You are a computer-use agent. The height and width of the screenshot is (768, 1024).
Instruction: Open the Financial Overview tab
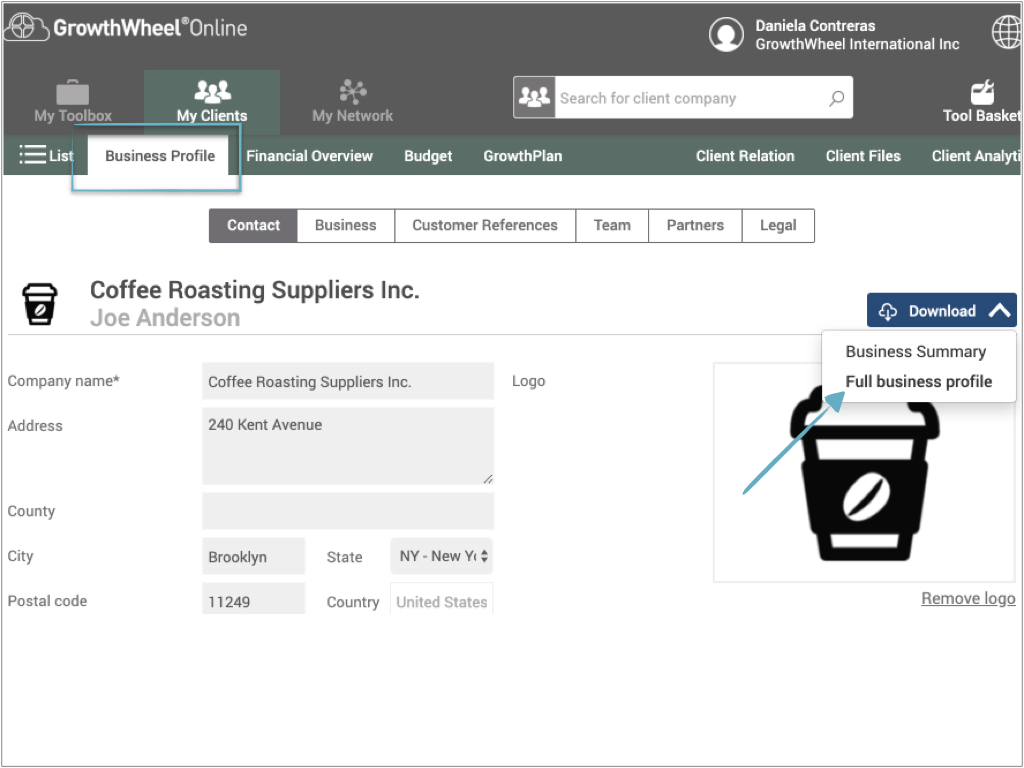tap(310, 155)
